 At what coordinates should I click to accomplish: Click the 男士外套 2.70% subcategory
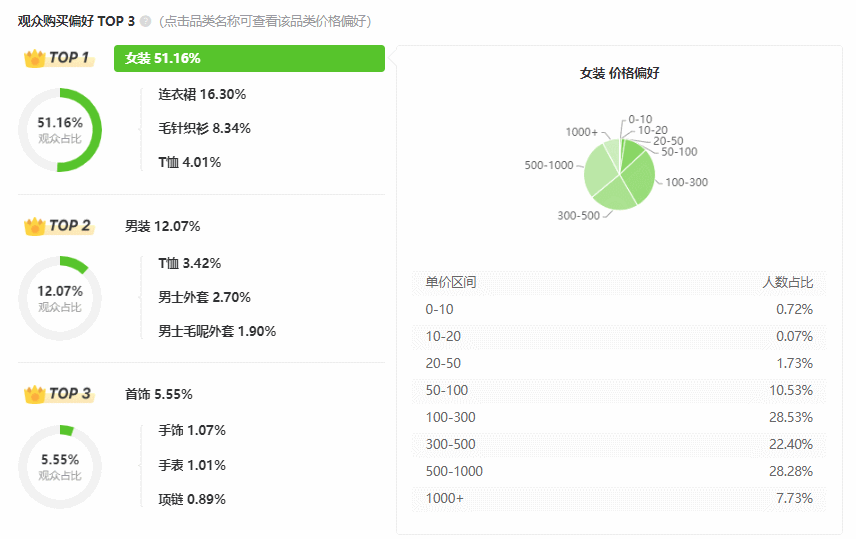(204, 297)
